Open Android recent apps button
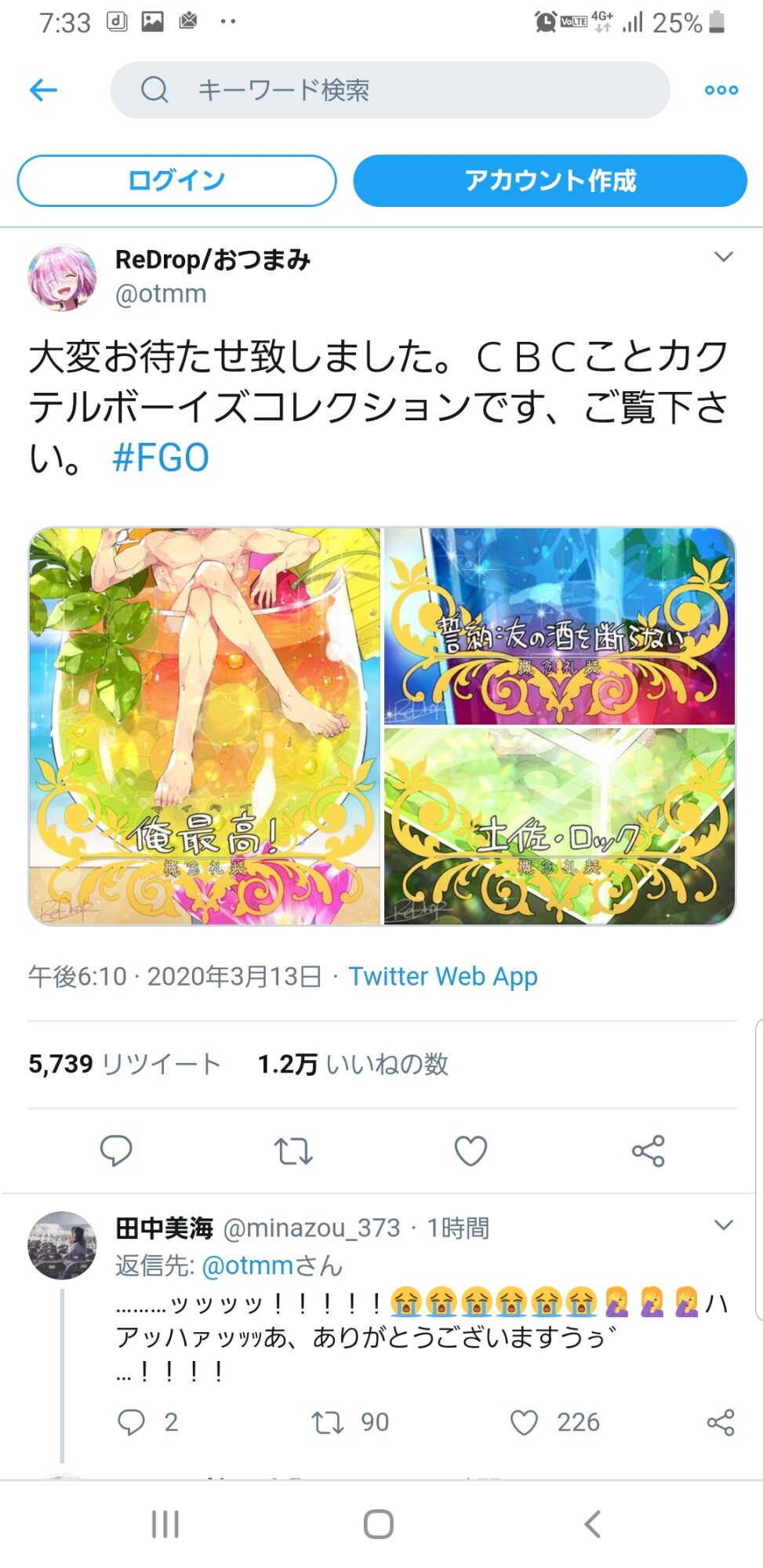The image size is (763, 1568). (x=165, y=1524)
